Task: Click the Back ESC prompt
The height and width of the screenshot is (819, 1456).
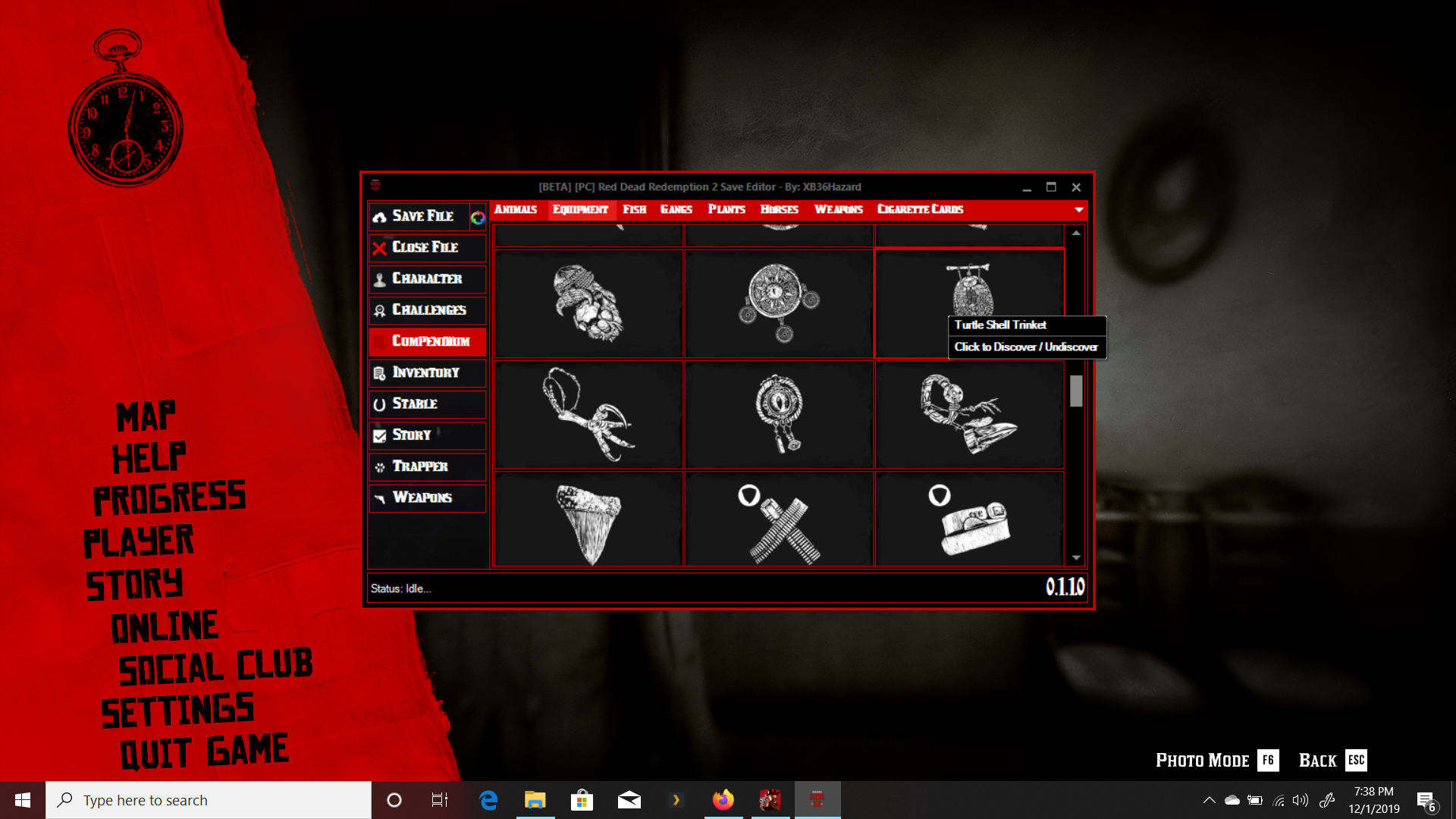Action: (1332, 760)
